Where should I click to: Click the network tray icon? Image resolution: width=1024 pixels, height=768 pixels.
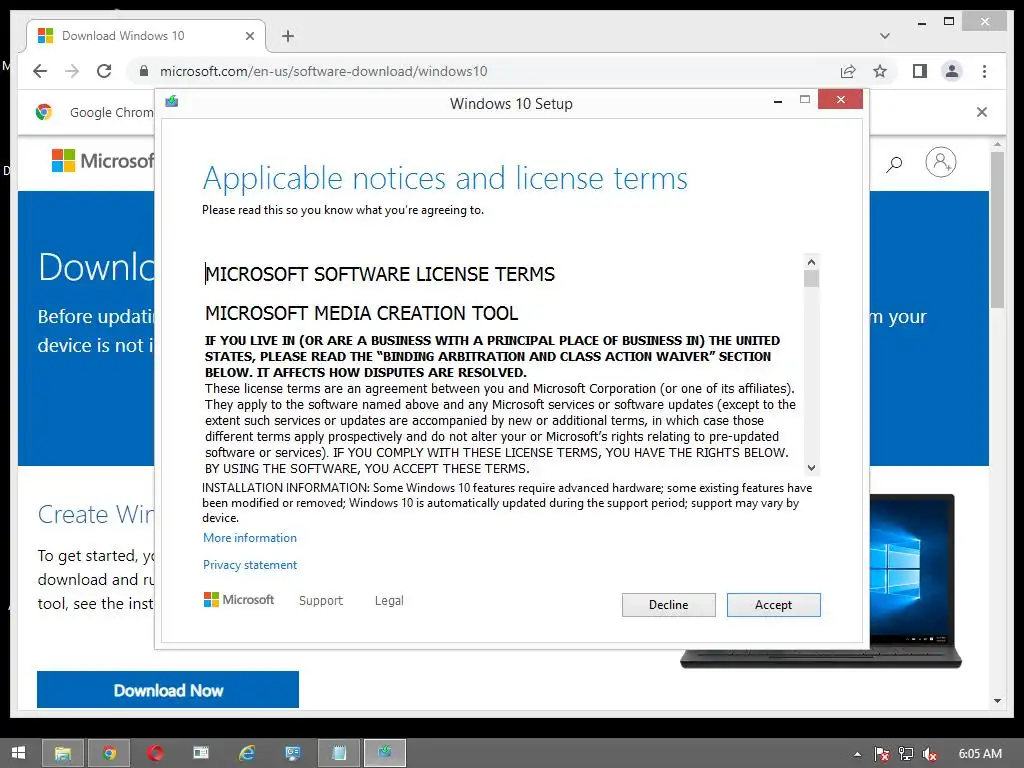tap(906, 754)
